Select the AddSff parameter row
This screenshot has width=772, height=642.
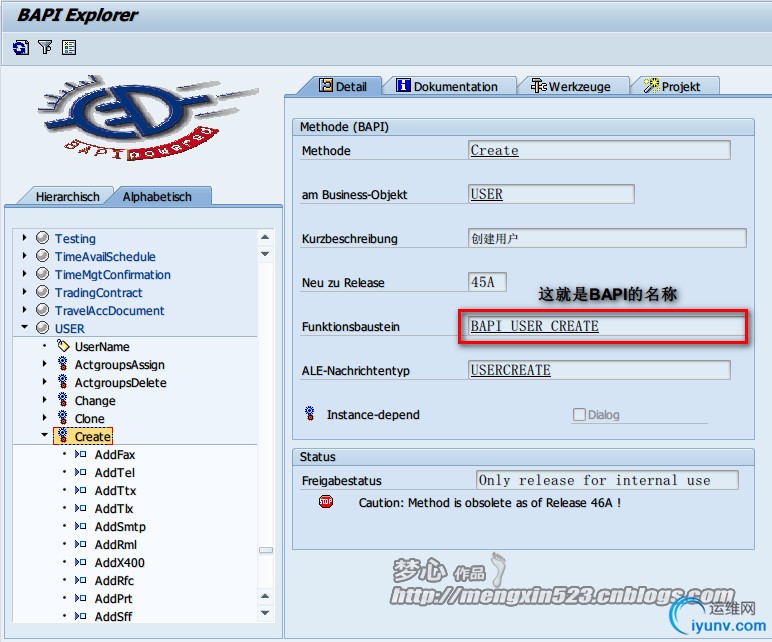coord(113,616)
